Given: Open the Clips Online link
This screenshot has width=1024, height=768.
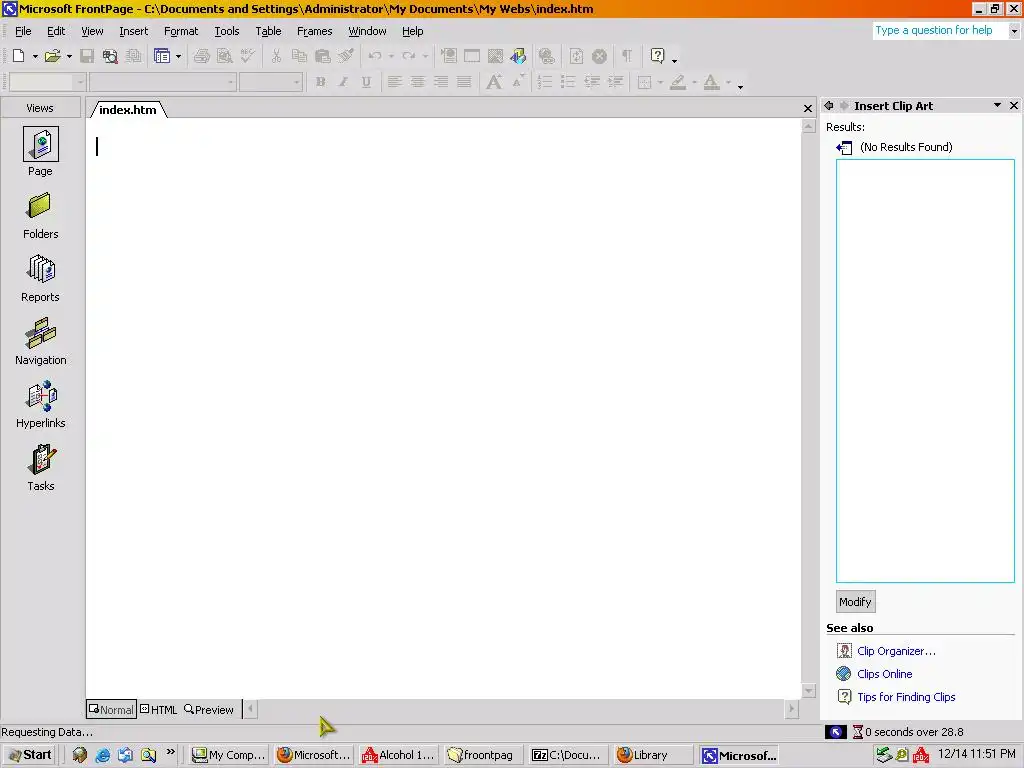Looking at the screenshot, I should click(x=884, y=674).
